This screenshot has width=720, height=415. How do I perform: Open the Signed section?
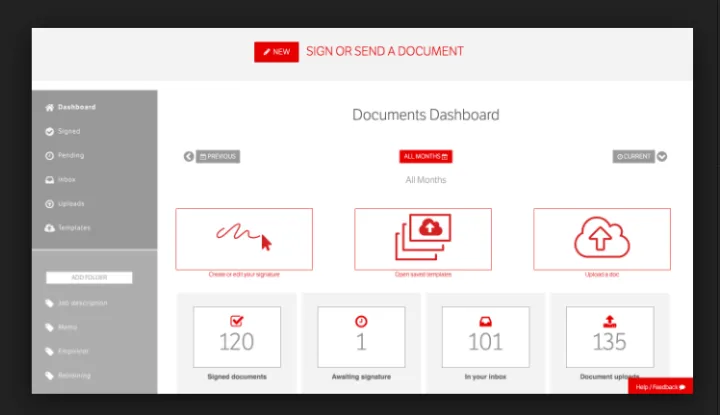click(69, 131)
